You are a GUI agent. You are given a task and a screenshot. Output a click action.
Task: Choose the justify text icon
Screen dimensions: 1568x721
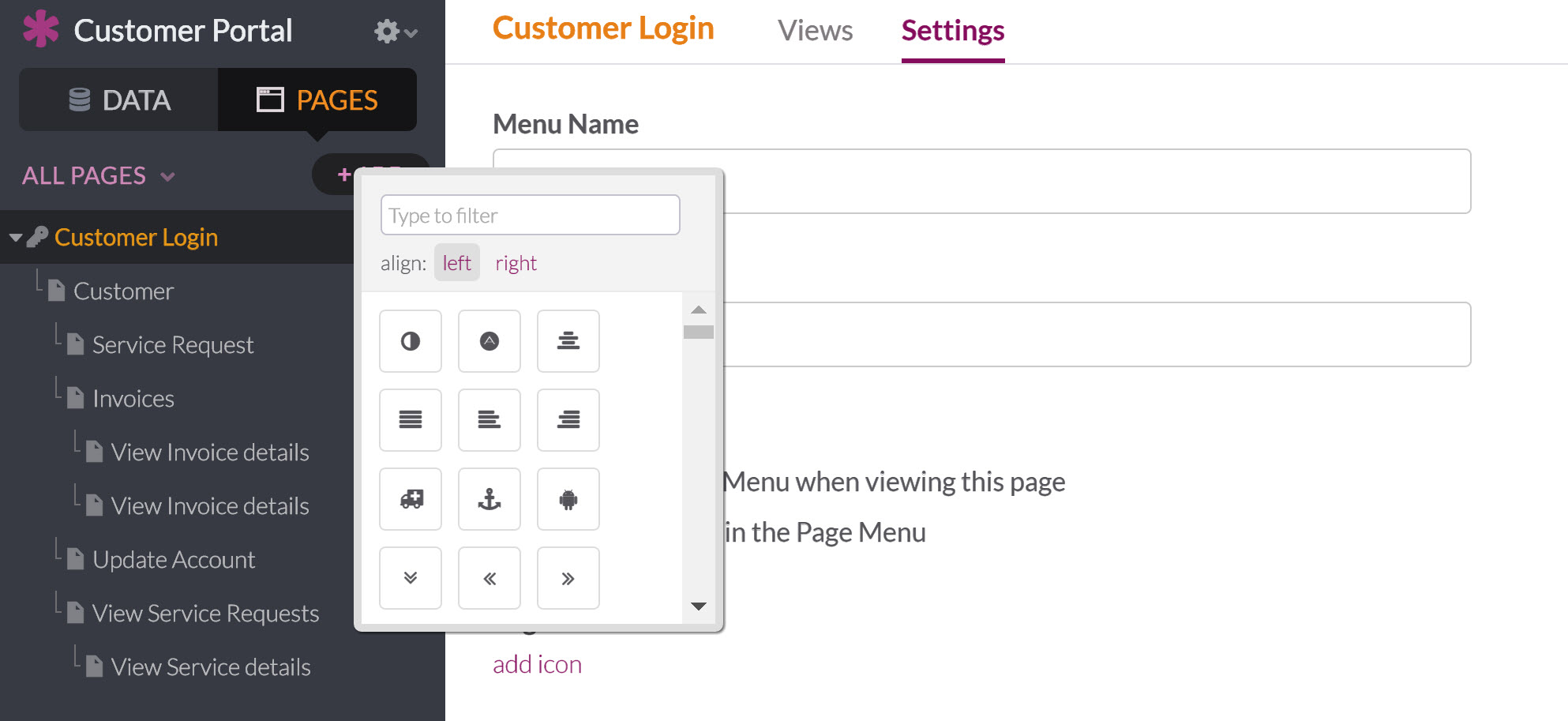[411, 420]
